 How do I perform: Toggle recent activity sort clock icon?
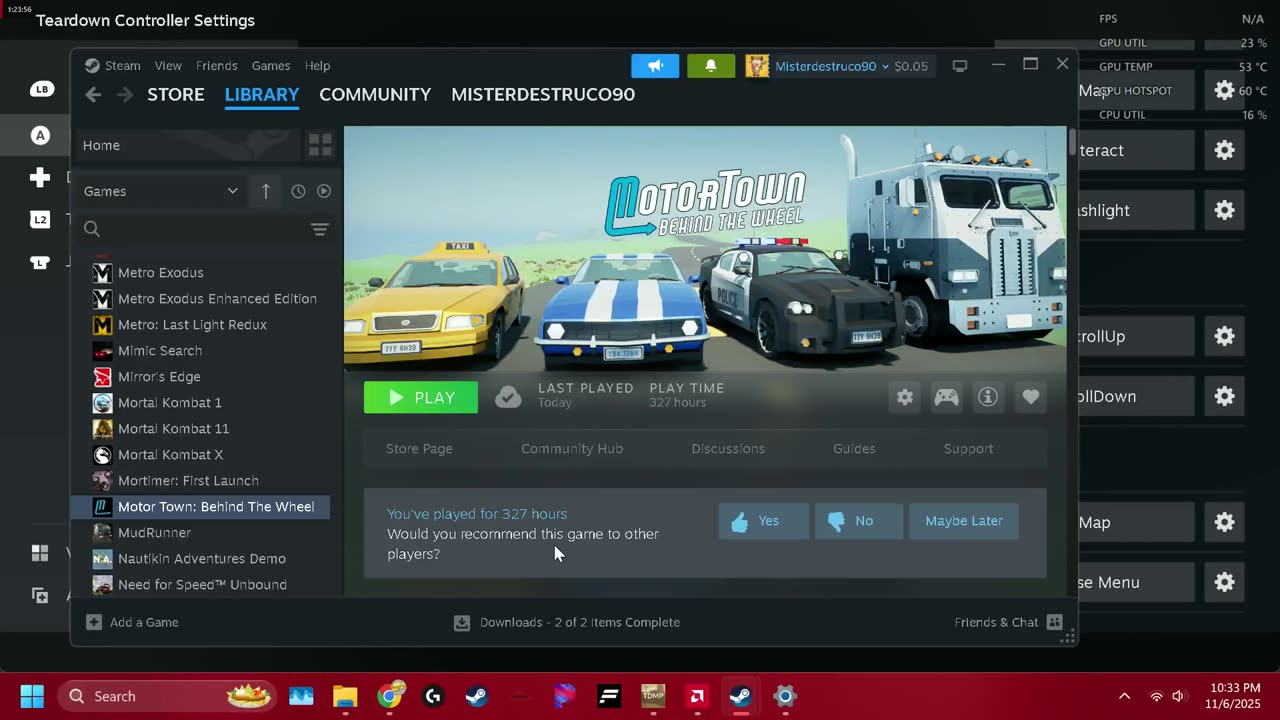click(298, 191)
